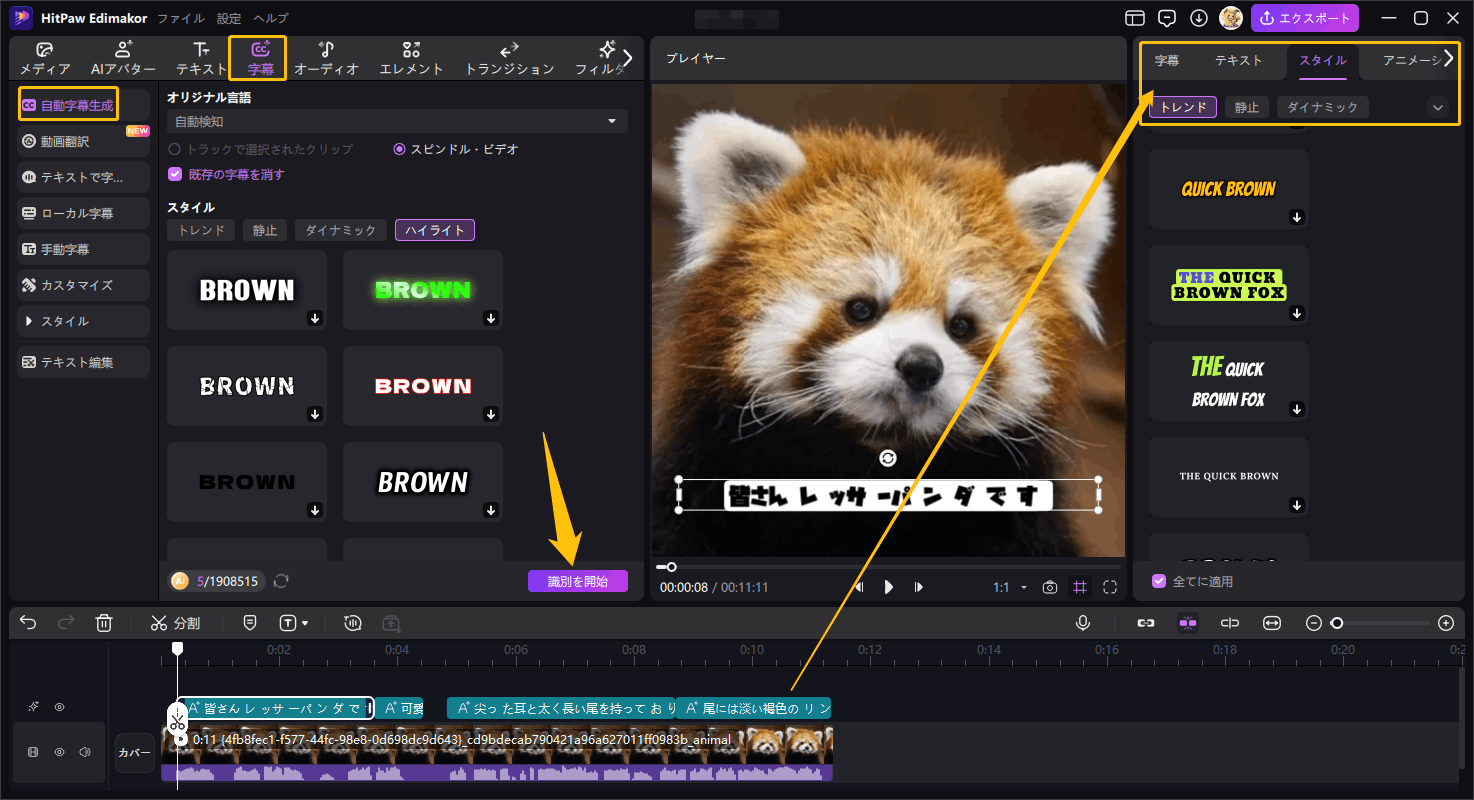The width and height of the screenshot is (1474, 800).
Task: Open the ファイル menu
Action: (x=180, y=18)
